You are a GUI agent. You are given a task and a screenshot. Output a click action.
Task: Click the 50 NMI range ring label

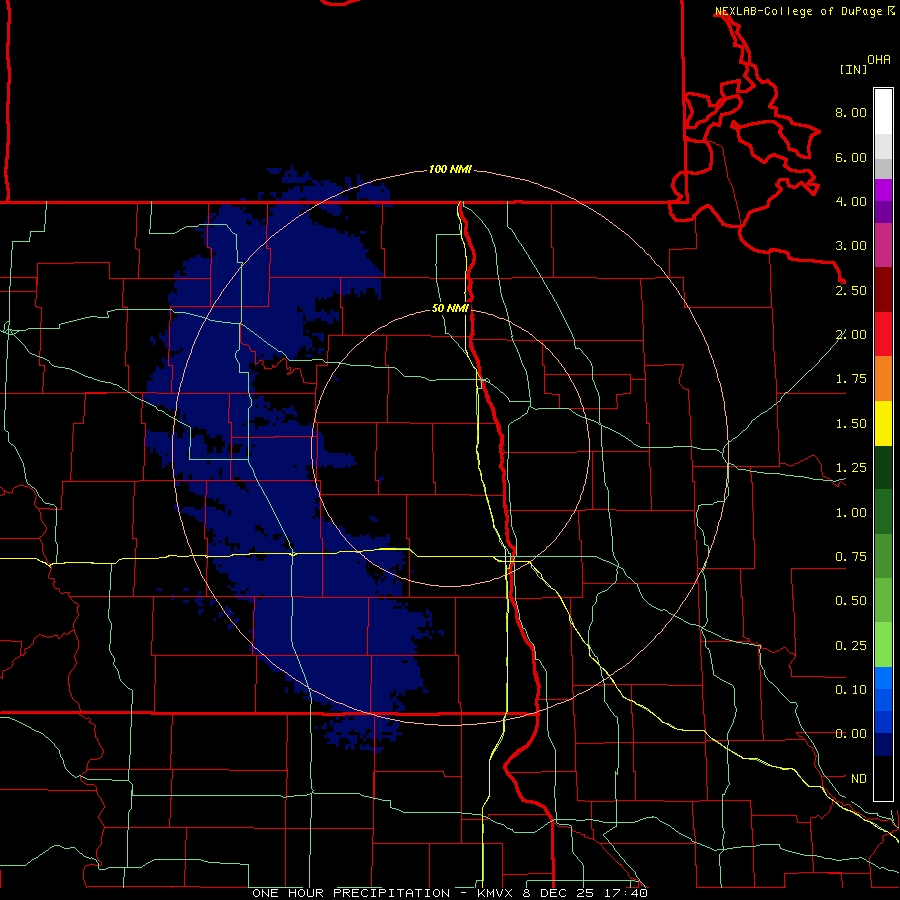pyautogui.click(x=450, y=308)
